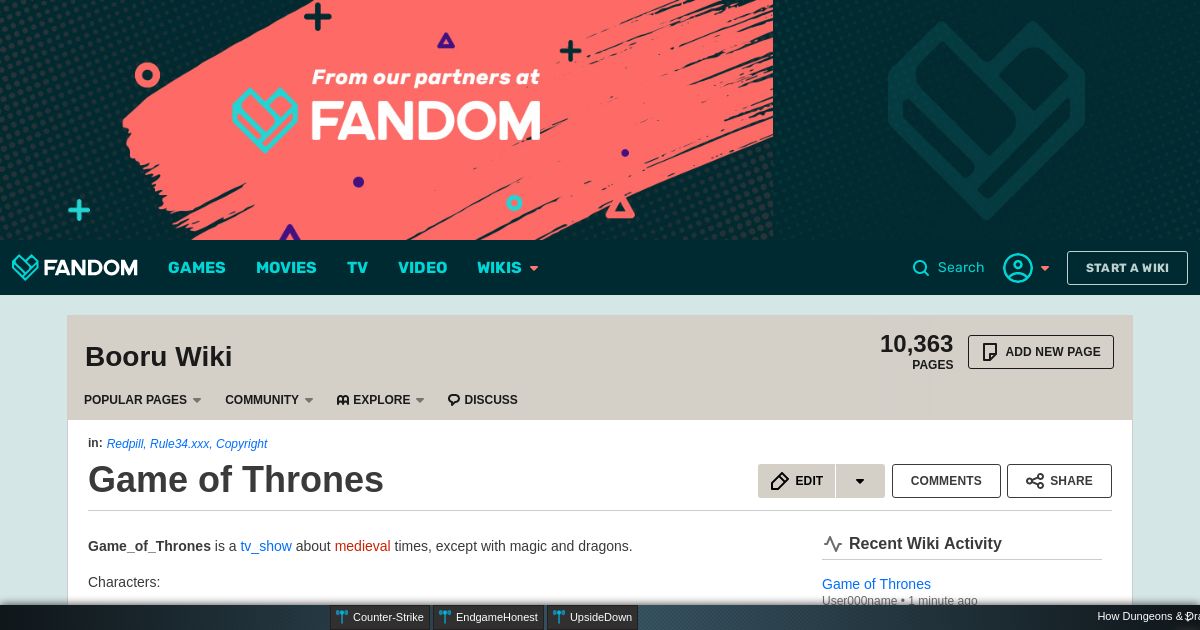Expand the Popular Pages dropdown
The height and width of the screenshot is (630, 1200).
click(x=143, y=400)
